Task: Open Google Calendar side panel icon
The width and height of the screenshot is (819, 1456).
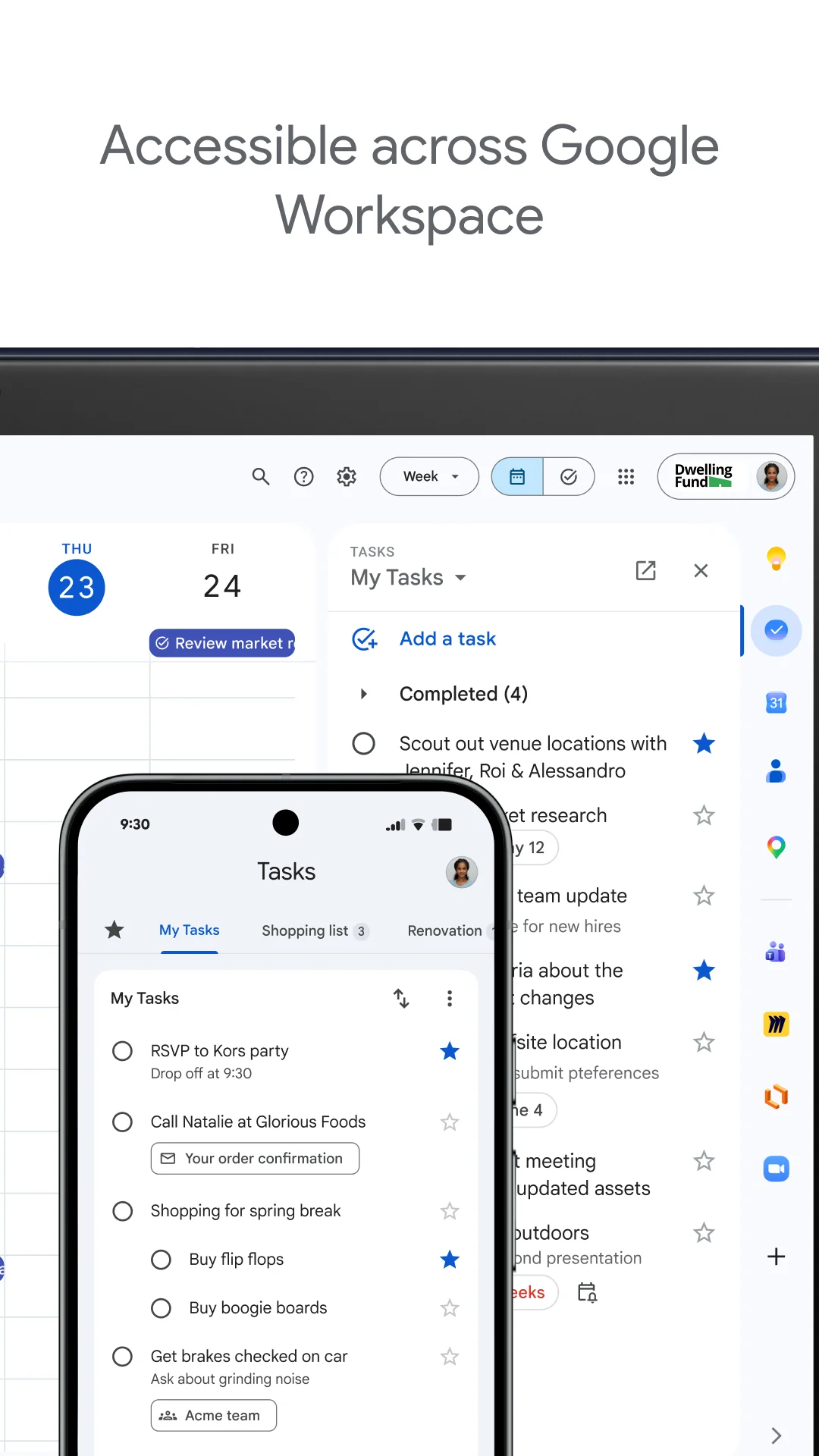Action: pos(776,703)
